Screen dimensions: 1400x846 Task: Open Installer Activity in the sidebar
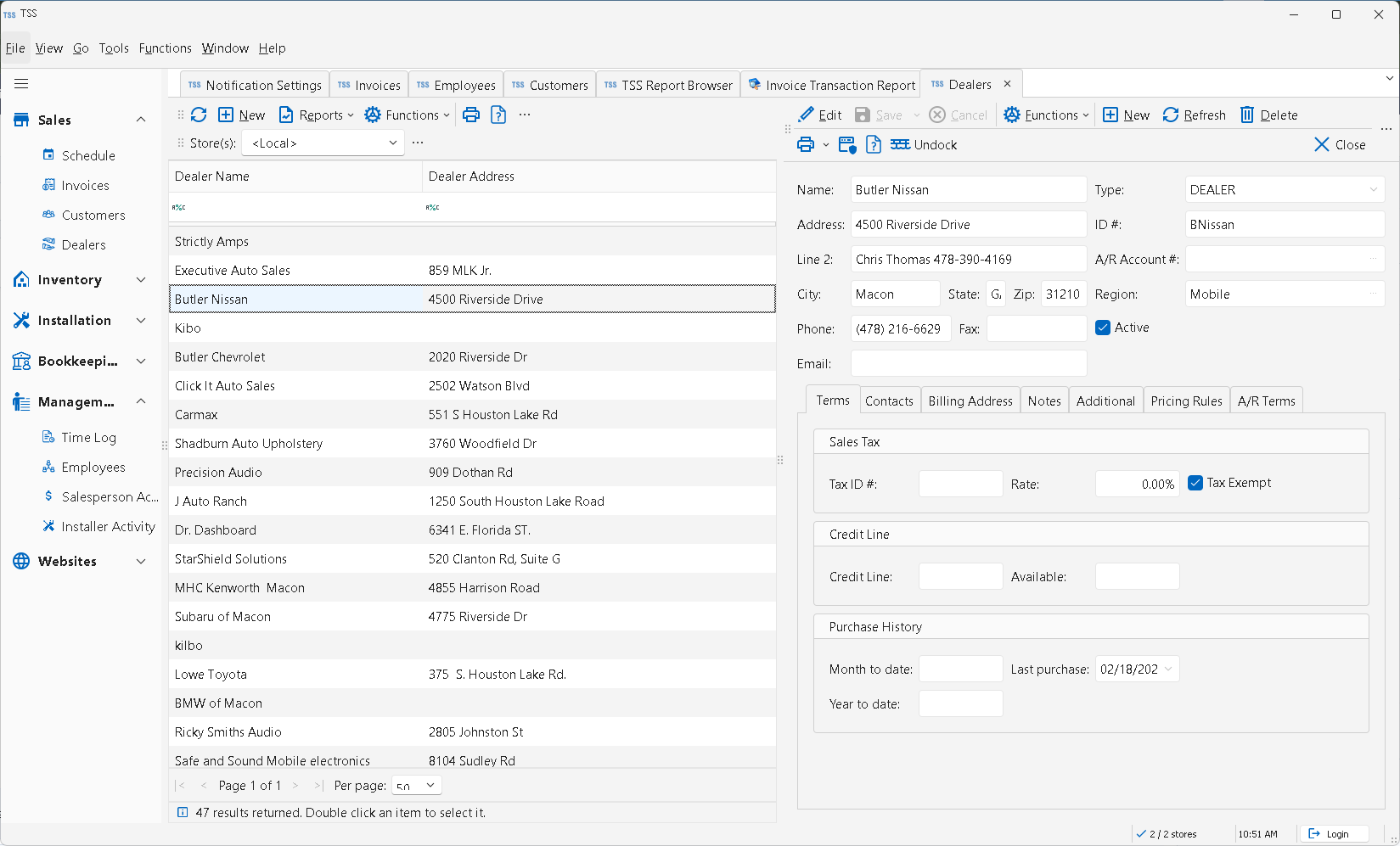pyautogui.click(x=108, y=527)
